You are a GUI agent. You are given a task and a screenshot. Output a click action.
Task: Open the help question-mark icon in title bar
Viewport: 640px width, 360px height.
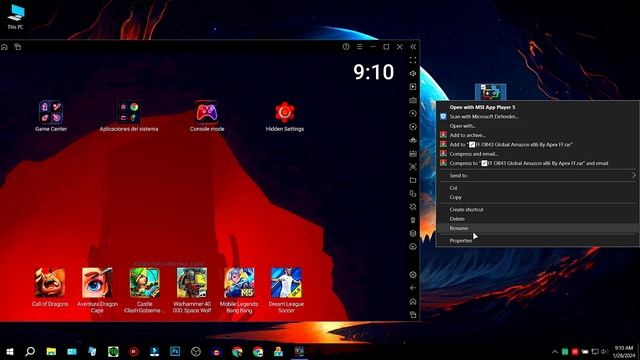point(346,47)
